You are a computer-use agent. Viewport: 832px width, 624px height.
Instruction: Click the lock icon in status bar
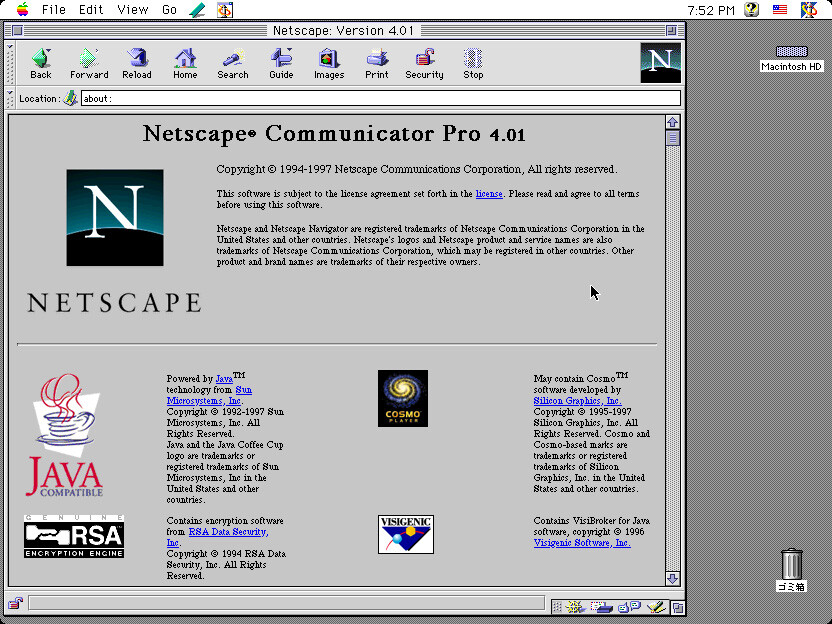point(16,603)
